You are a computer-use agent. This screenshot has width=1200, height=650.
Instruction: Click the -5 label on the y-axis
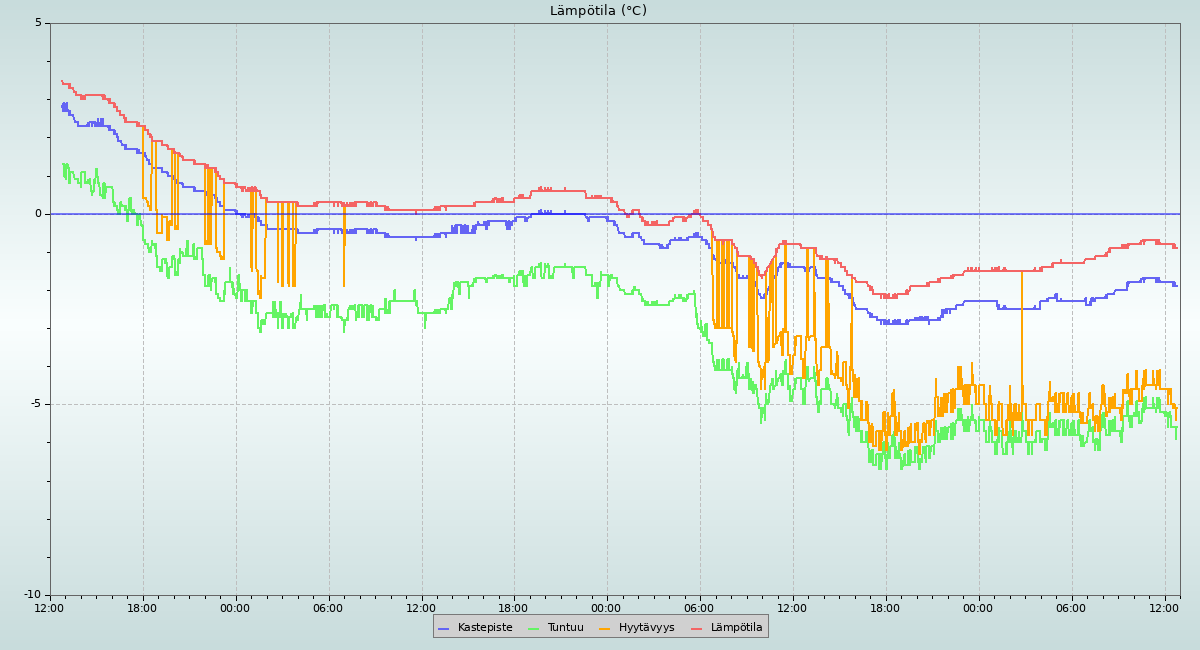[36, 404]
